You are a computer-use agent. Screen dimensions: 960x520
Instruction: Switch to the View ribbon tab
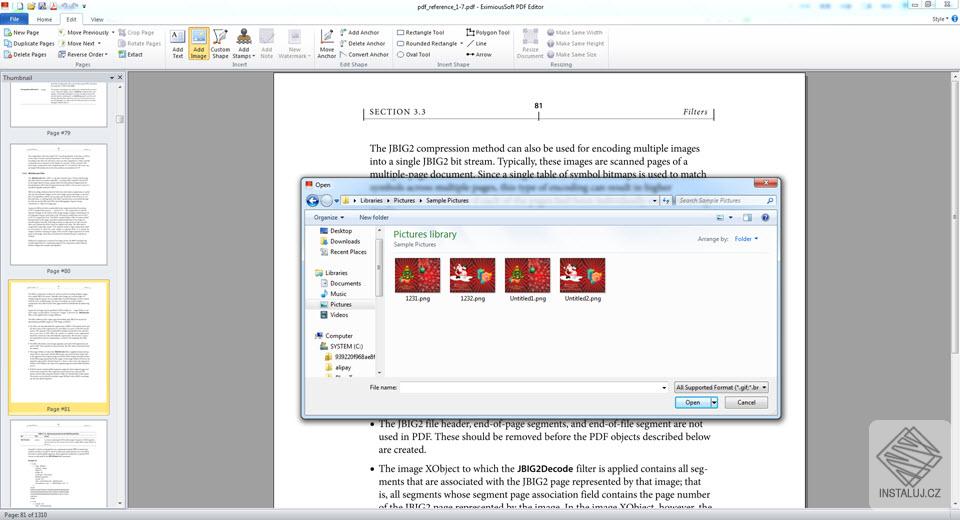point(97,19)
